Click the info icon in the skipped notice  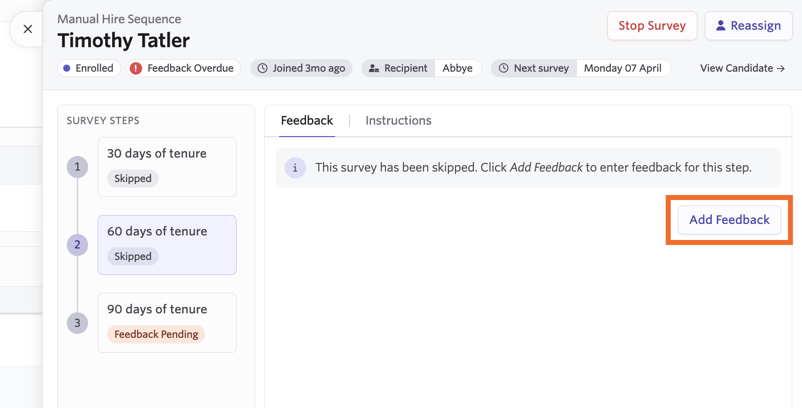[x=295, y=168]
